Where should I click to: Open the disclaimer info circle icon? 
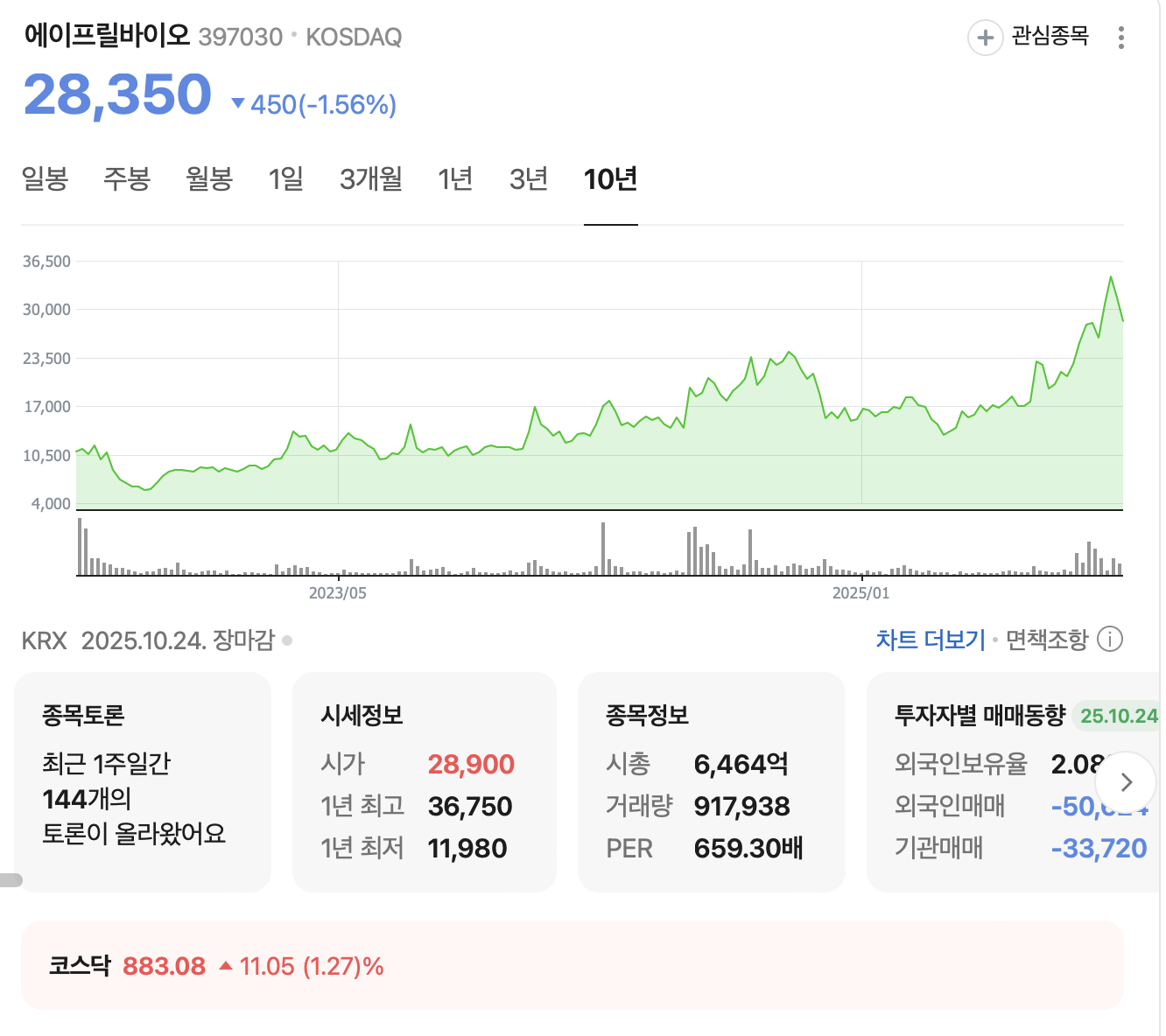click(1110, 640)
